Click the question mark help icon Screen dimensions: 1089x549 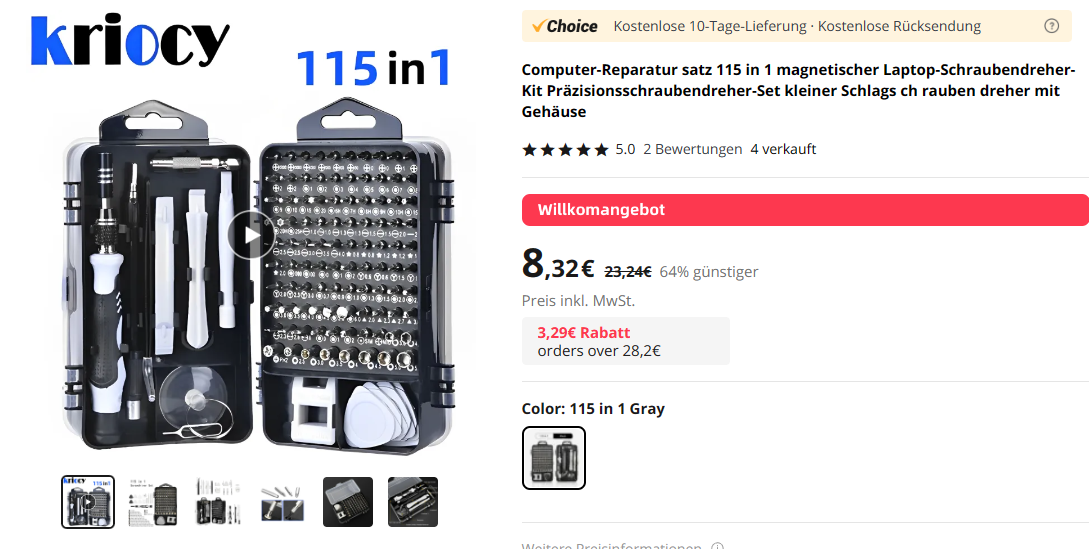coord(1051,26)
